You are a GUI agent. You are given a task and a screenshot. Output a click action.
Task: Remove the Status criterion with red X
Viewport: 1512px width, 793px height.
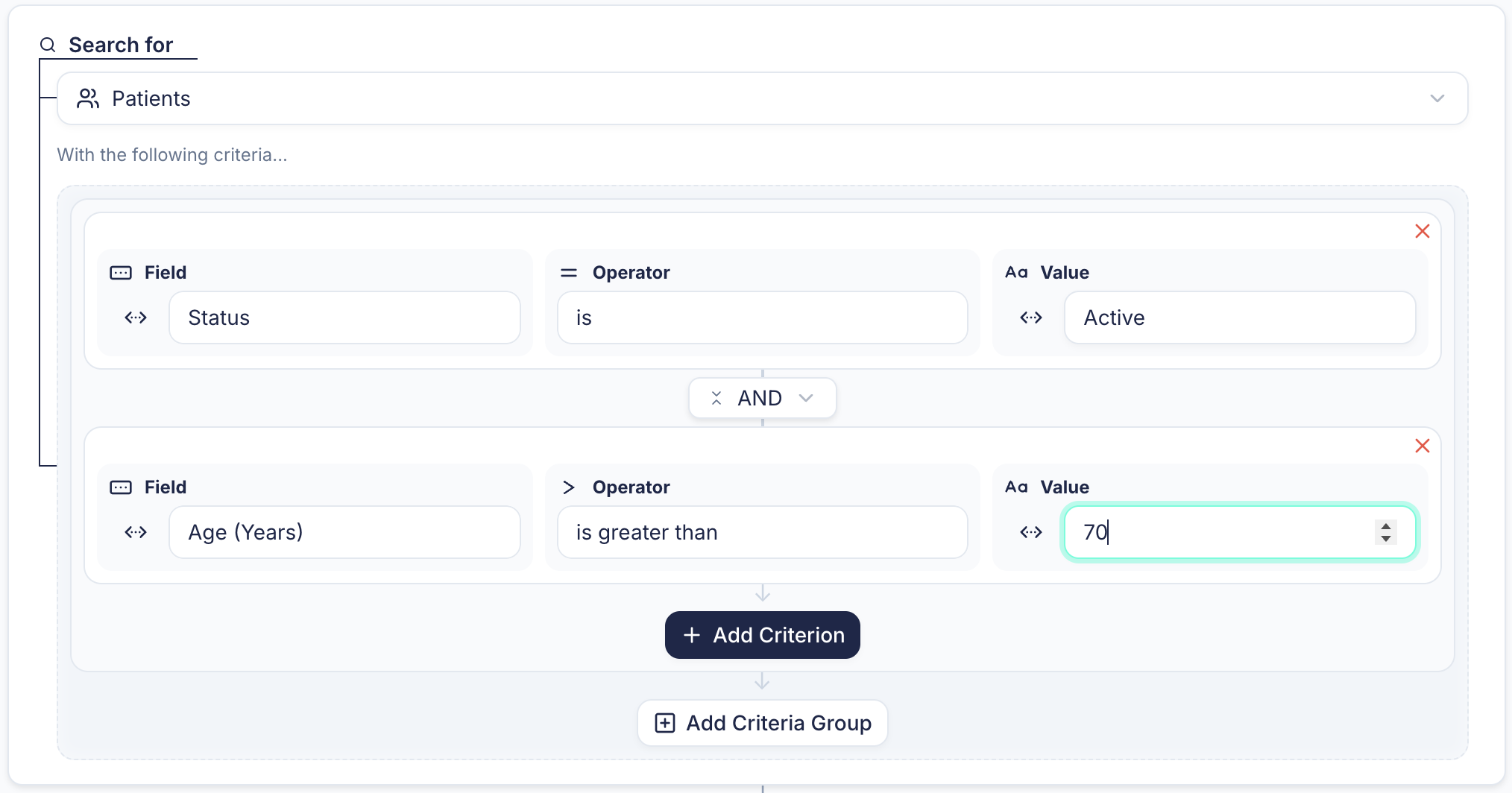point(1422,231)
